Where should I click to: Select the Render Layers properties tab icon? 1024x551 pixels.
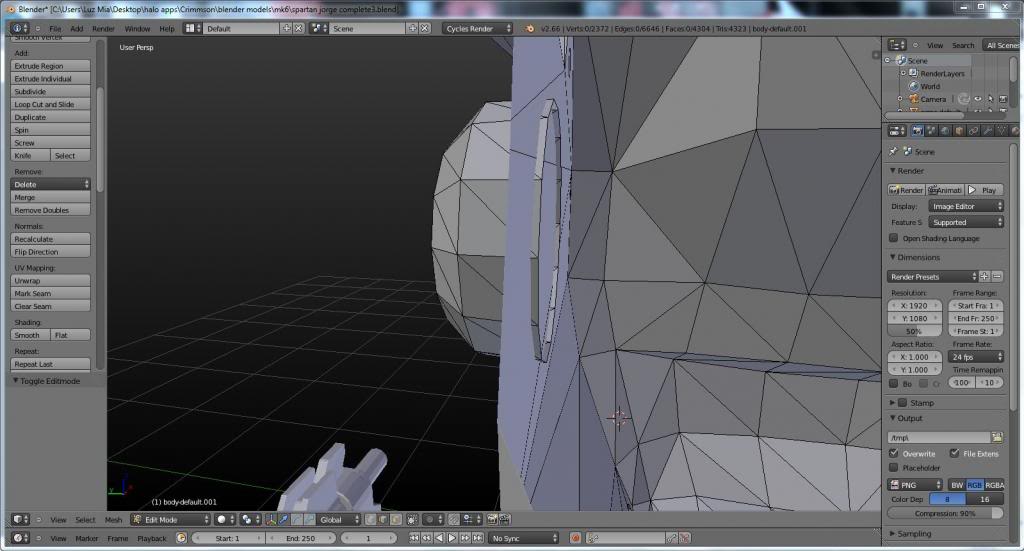(931, 131)
